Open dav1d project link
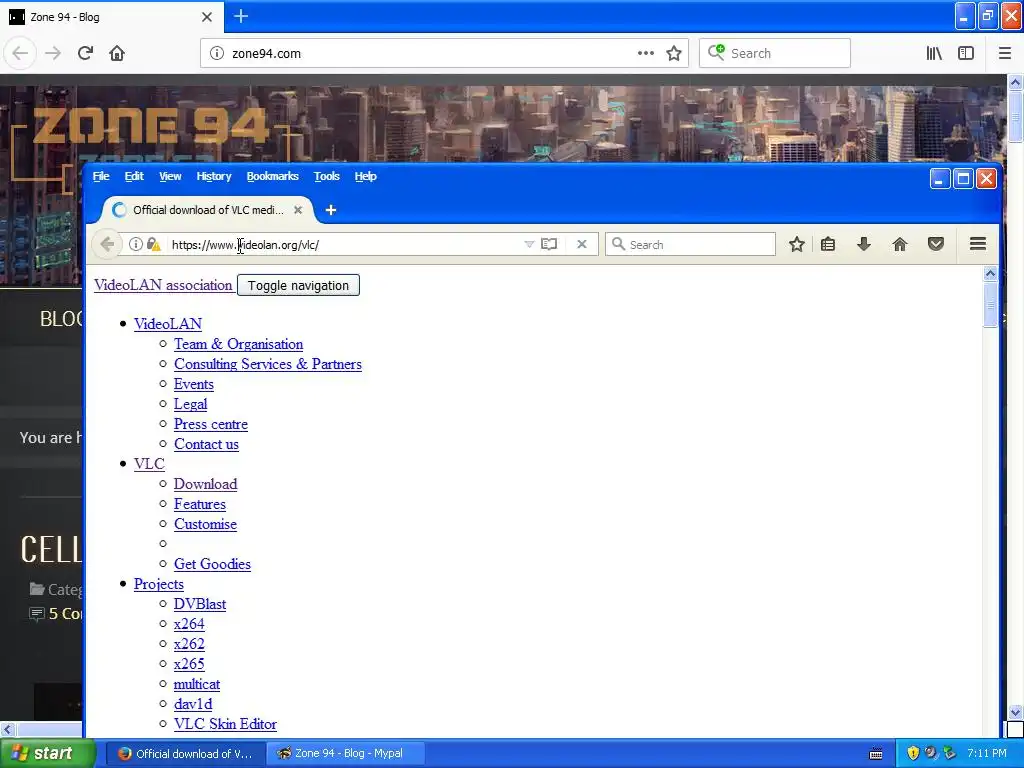The height and width of the screenshot is (768, 1024). coord(193,704)
